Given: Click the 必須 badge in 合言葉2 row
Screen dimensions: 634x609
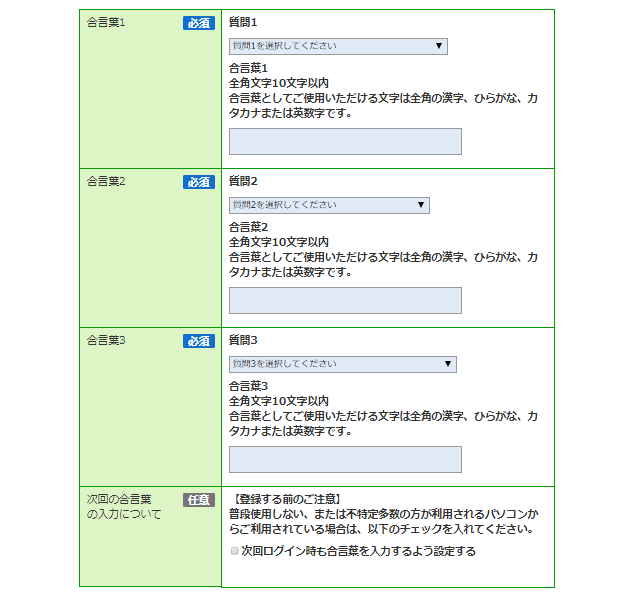Looking at the screenshot, I should click(199, 182).
